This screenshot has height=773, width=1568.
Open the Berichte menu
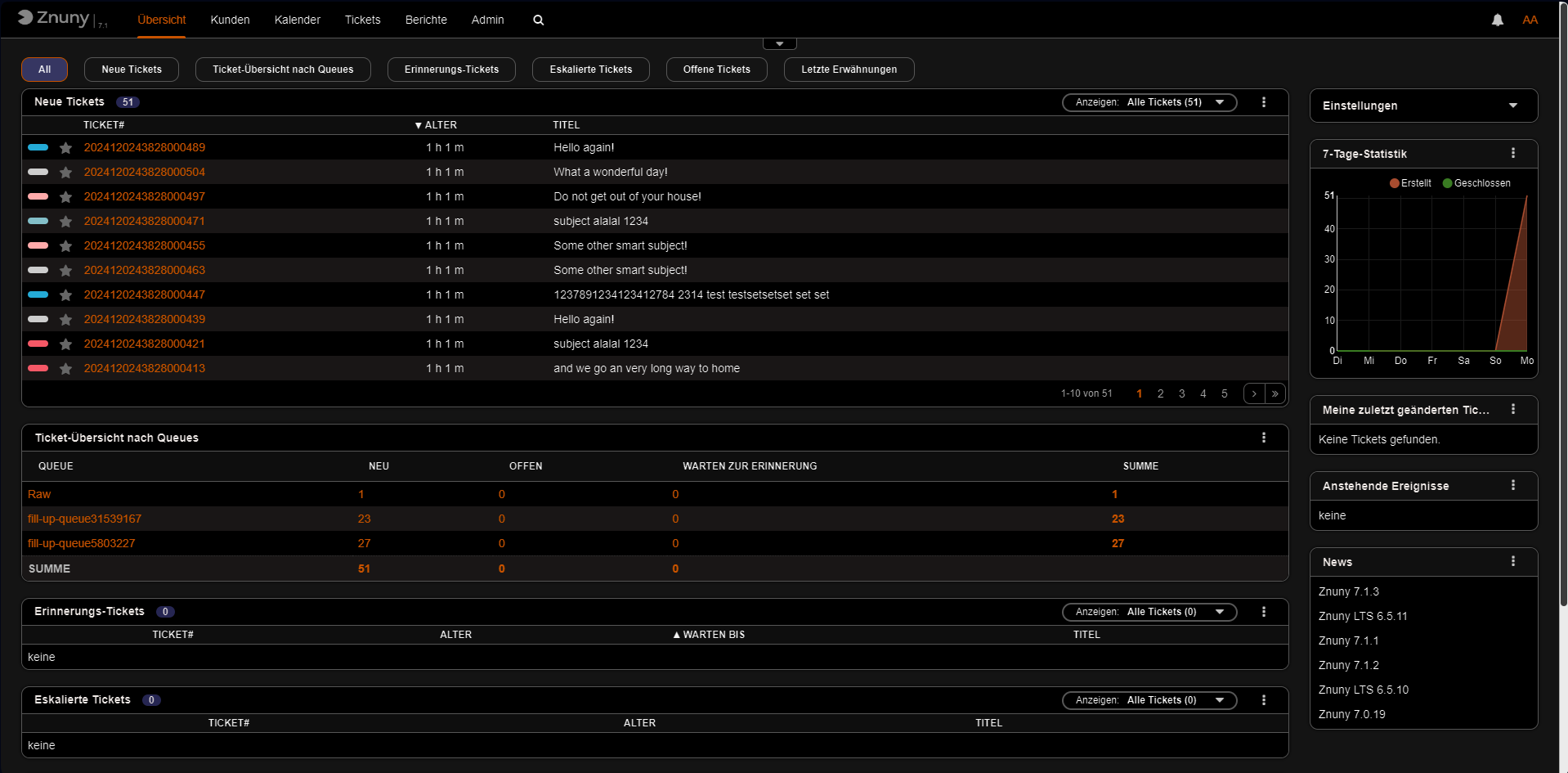click(426, 20)
